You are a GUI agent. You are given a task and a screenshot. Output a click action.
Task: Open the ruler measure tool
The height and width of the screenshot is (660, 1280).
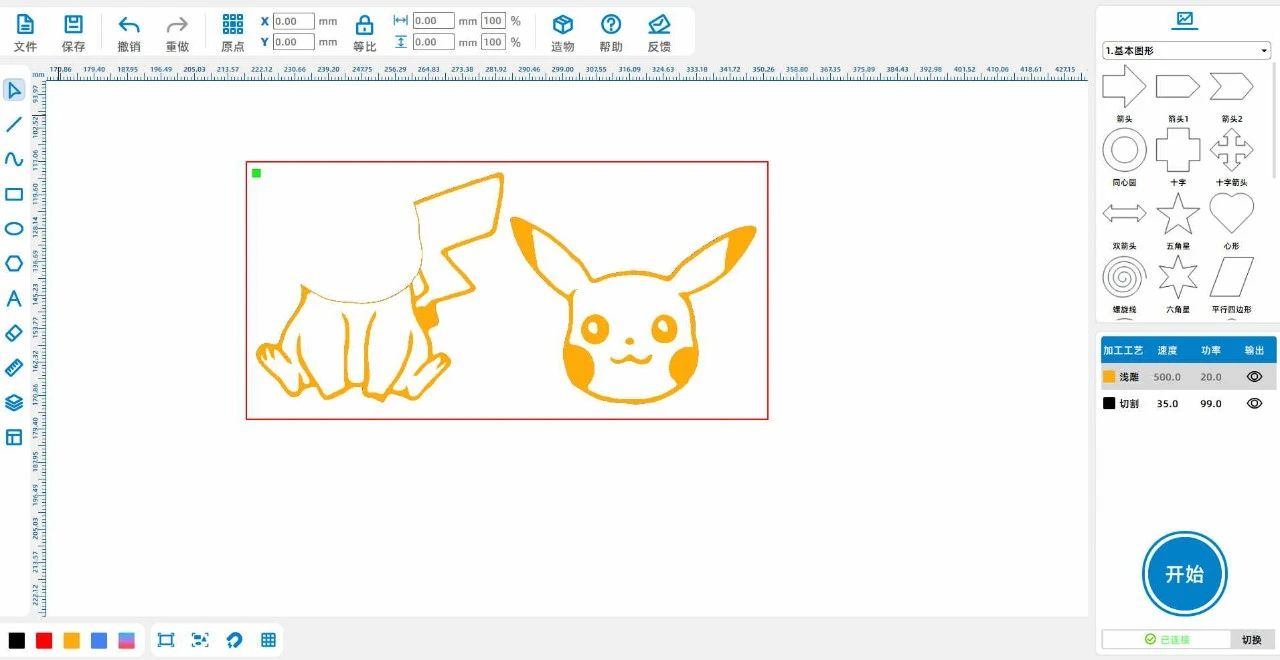coord(14,368)
